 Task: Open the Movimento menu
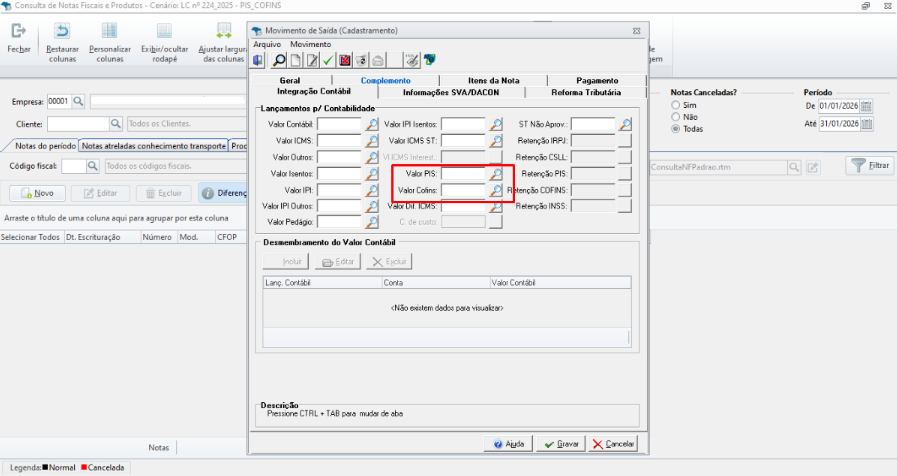[311, 44]
